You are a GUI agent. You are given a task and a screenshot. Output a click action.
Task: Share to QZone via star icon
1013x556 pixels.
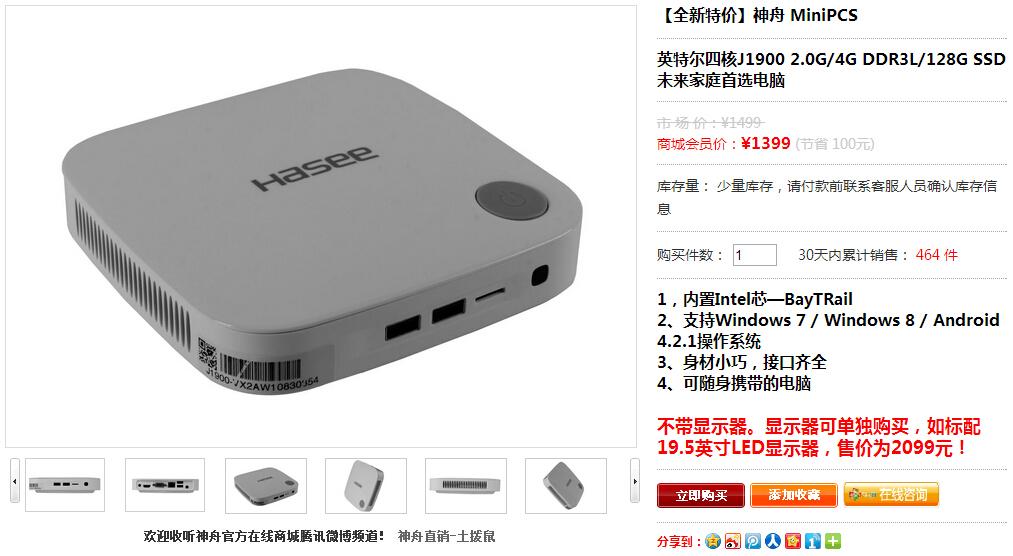pyautogui.click(x=713, y=541)
